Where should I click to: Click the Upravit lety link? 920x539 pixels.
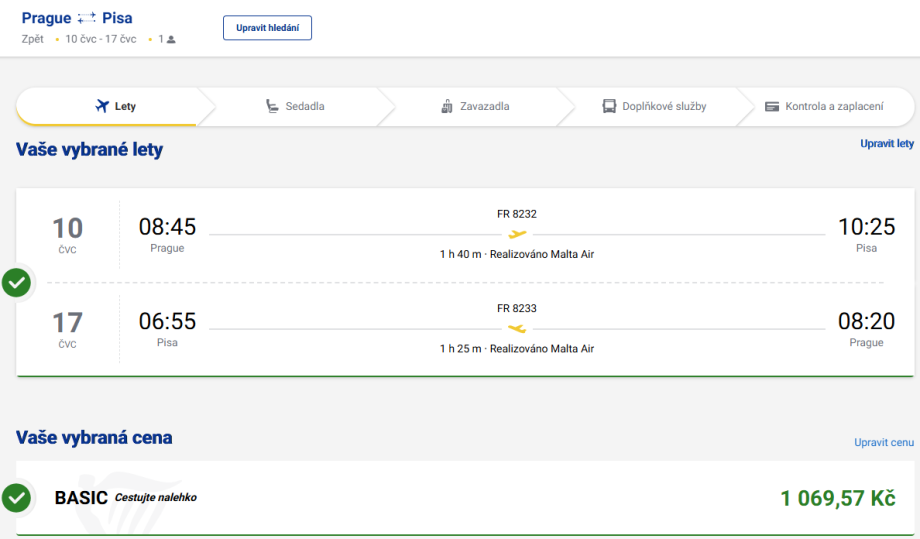tap(886, 143)
